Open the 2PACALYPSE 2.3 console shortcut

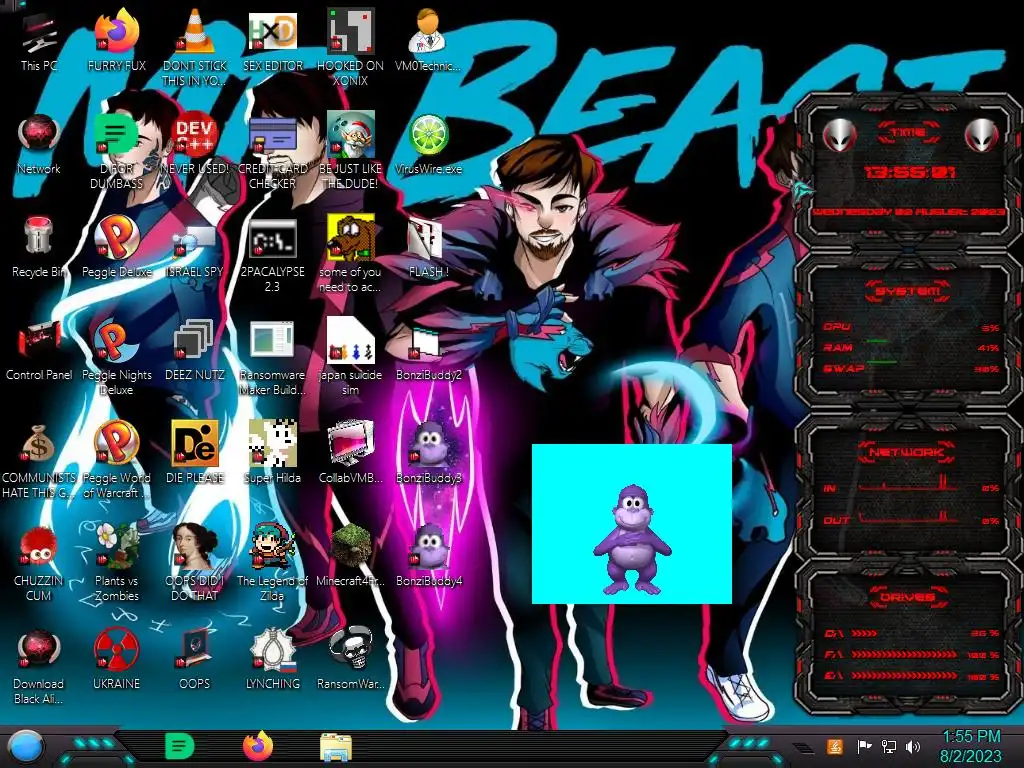pos(272,255)
